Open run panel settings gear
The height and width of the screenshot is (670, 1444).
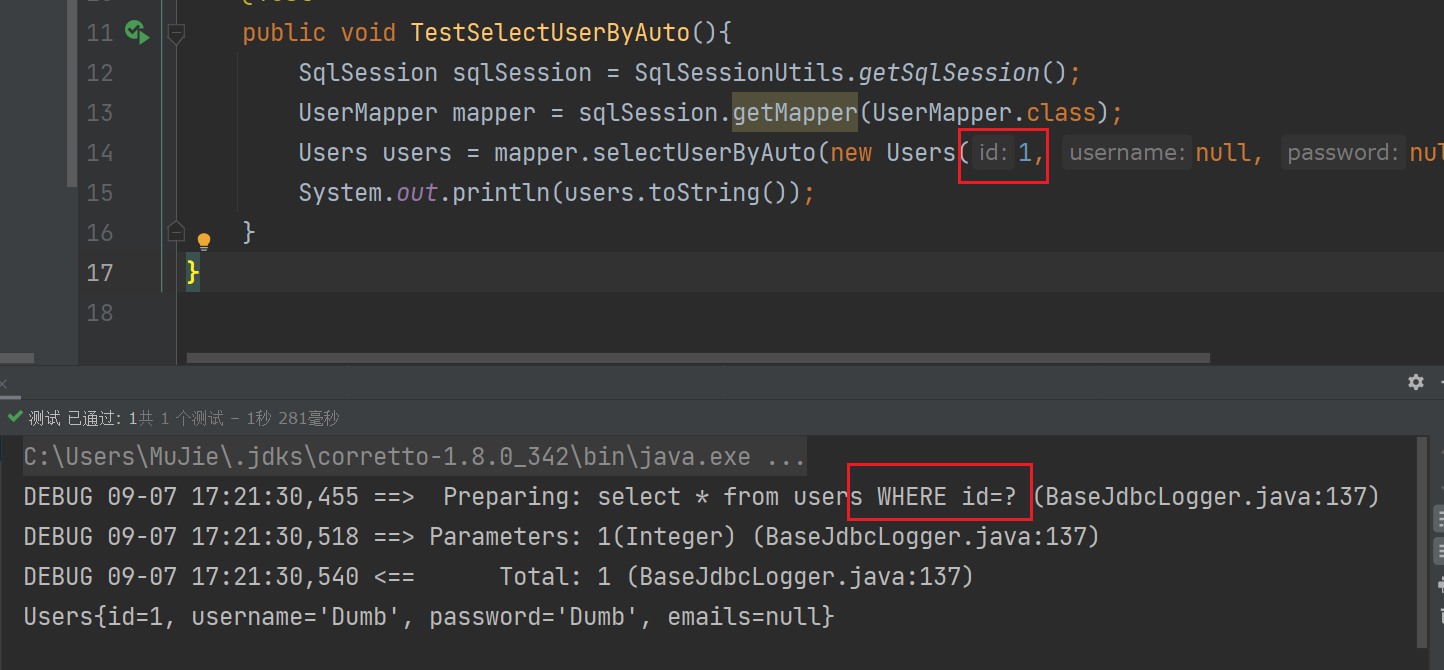click(x=1415, y=382)
